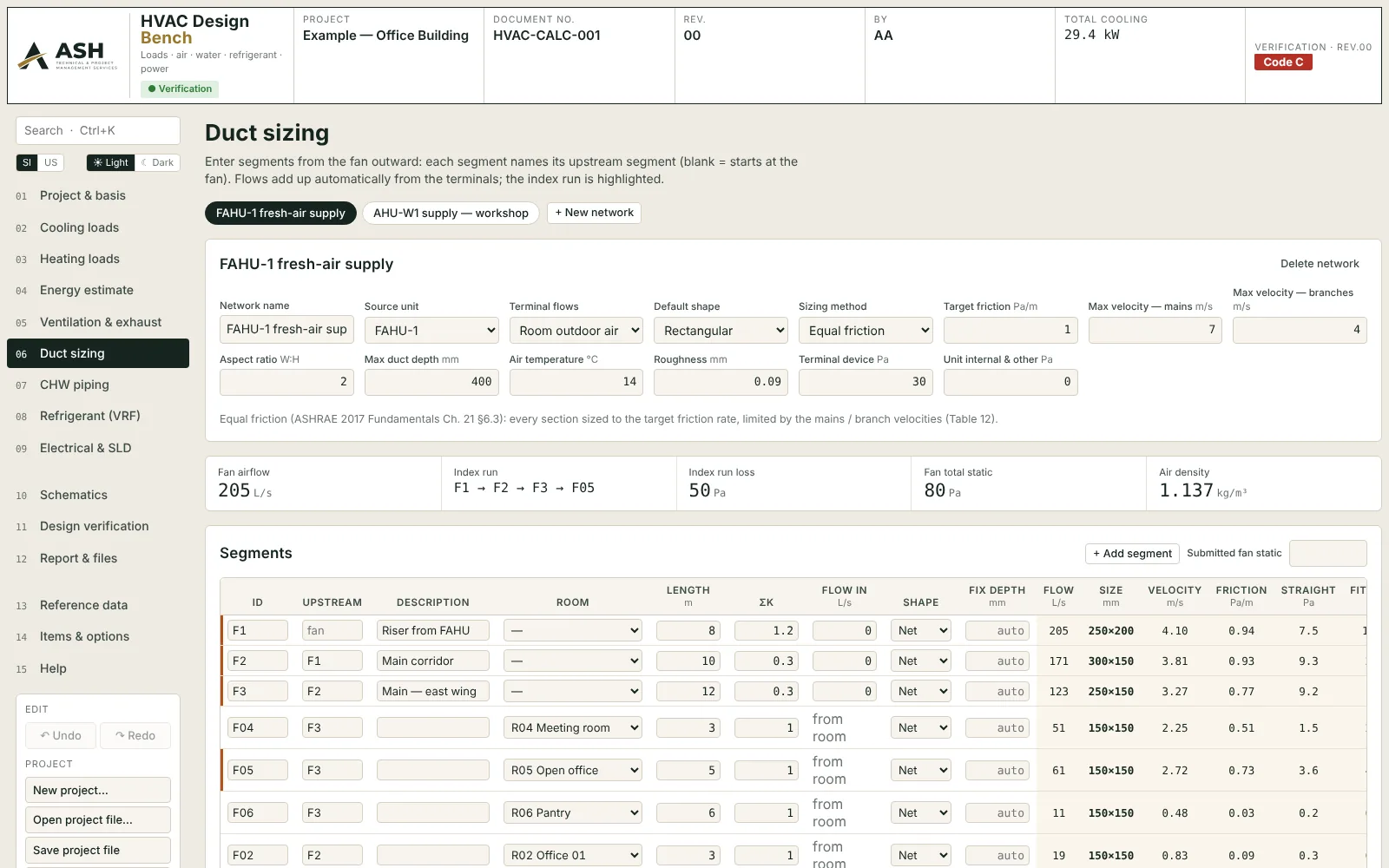Focus the Search box
The width and height of the screenshot is (1389, 868).
98,130
